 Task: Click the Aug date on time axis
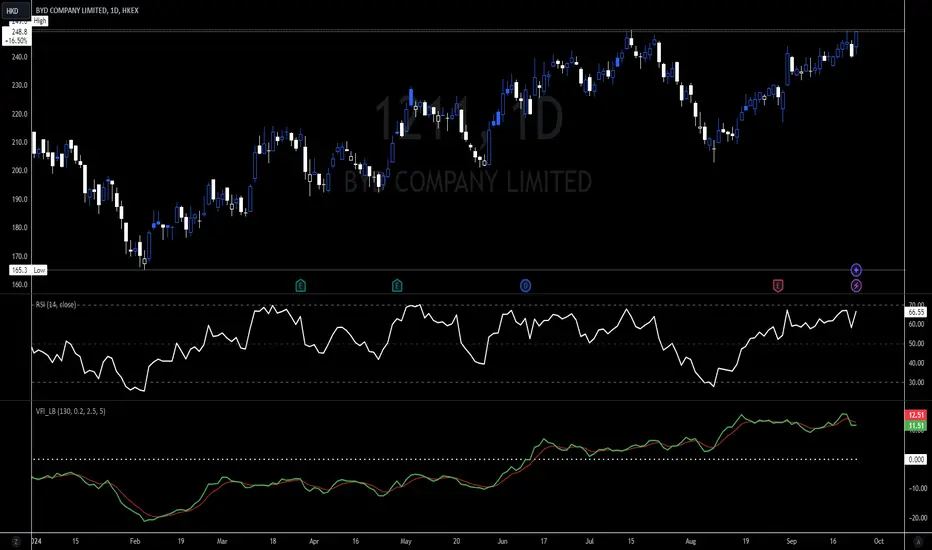point(690,542)
